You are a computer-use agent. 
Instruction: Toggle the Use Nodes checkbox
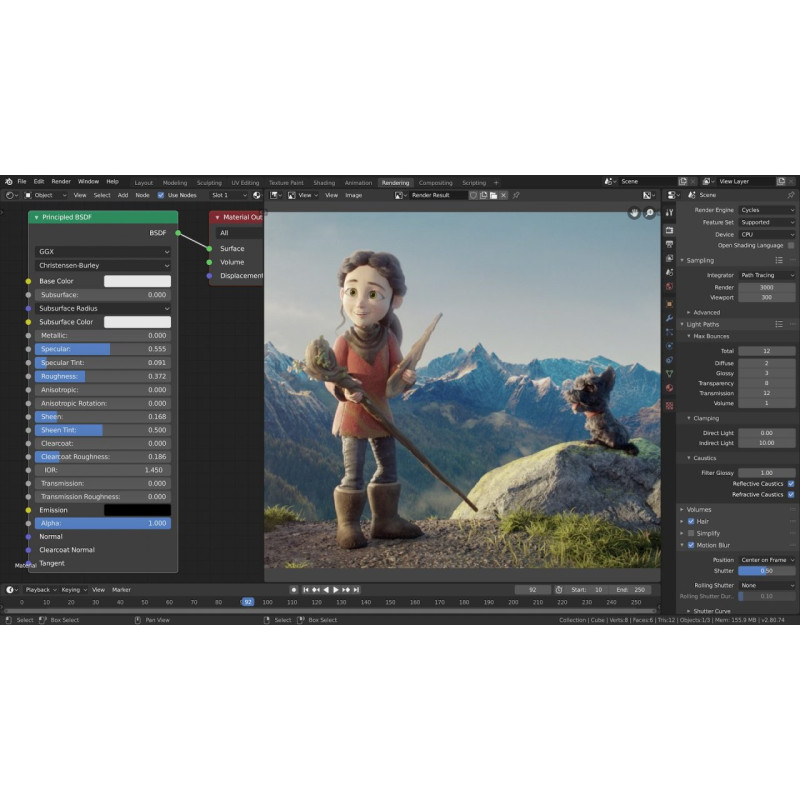pos(161,195)
